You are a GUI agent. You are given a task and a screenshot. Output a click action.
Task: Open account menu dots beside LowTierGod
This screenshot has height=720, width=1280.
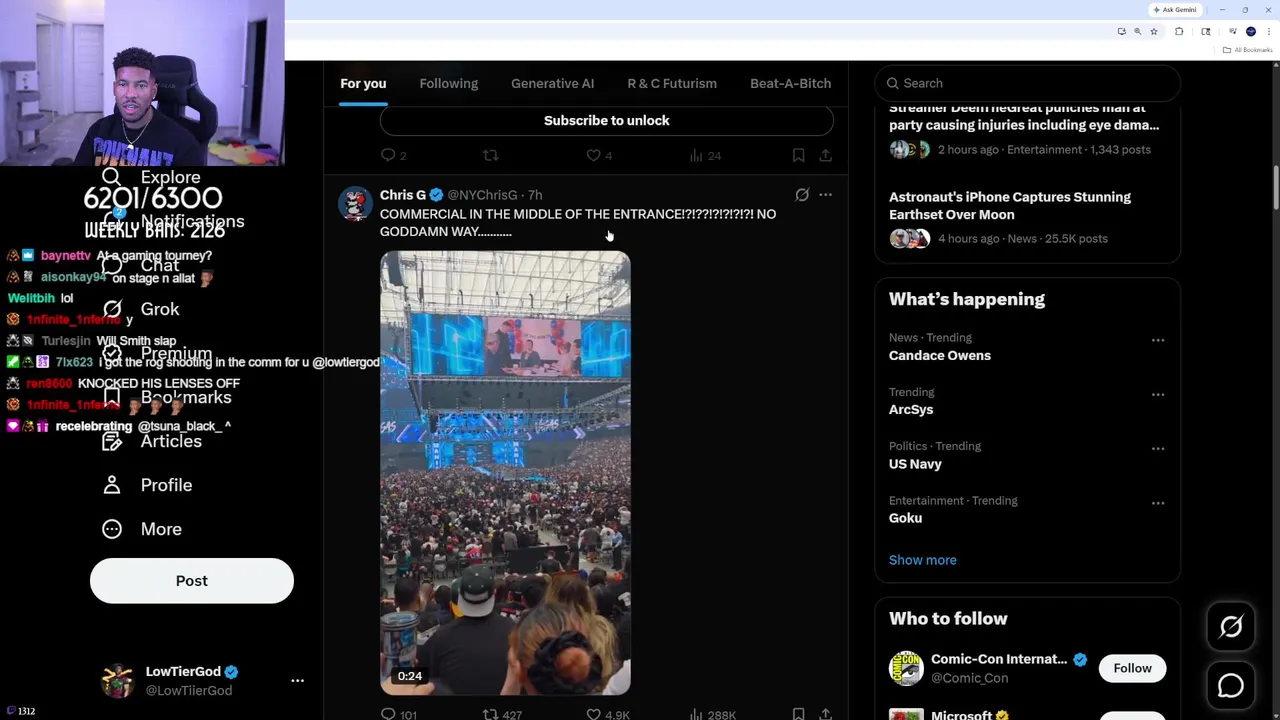point(297,680)
